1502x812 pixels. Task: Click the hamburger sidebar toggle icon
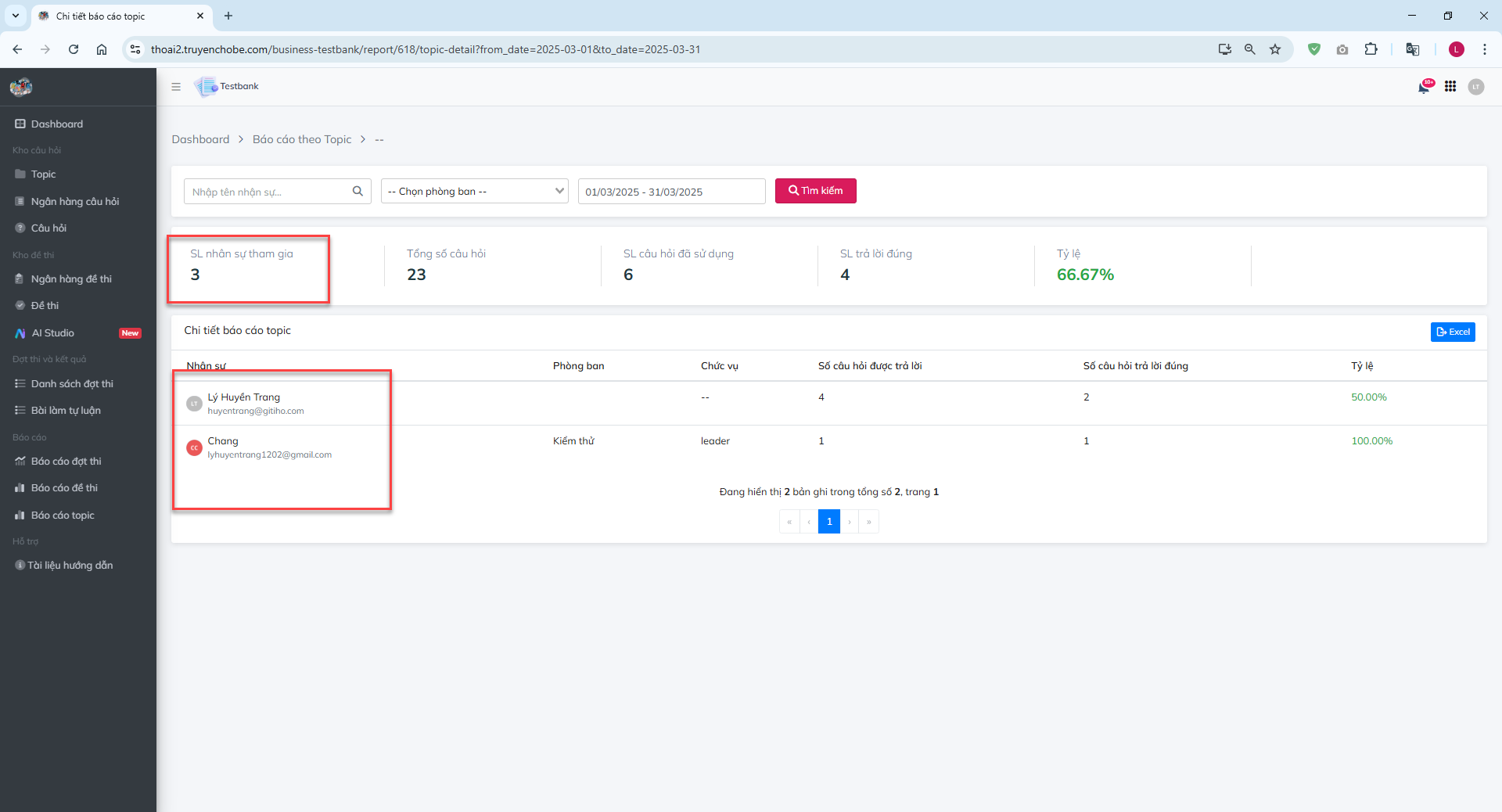tap(176, 87)
